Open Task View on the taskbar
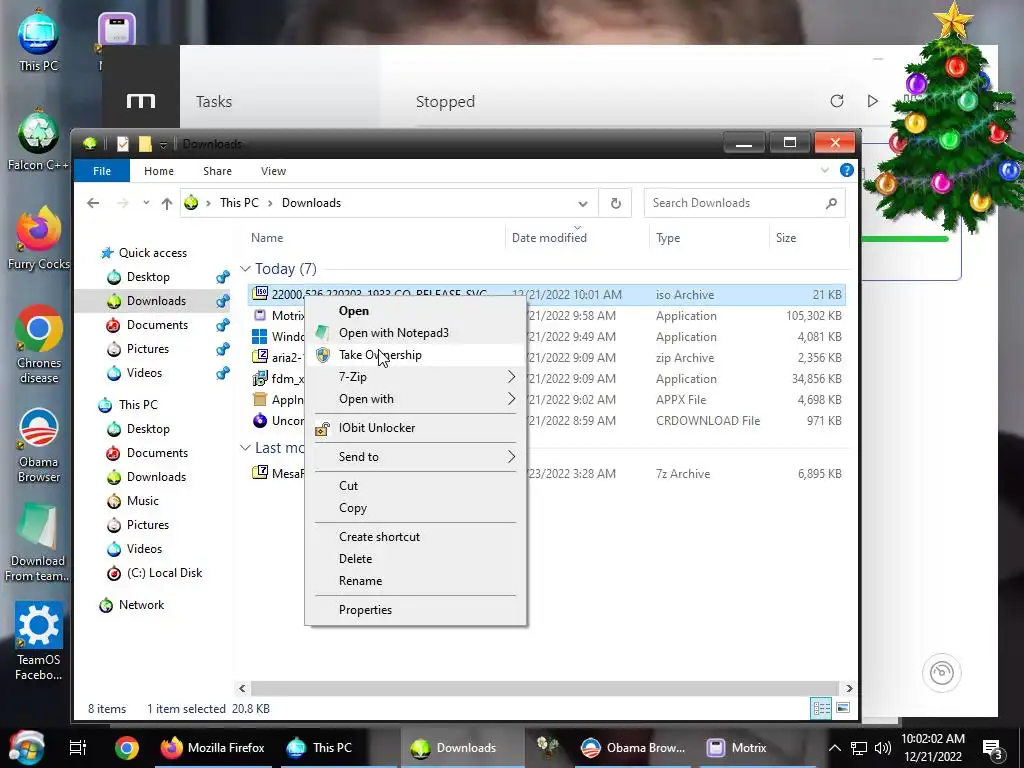1024x768 pixels. pos(78,748)
